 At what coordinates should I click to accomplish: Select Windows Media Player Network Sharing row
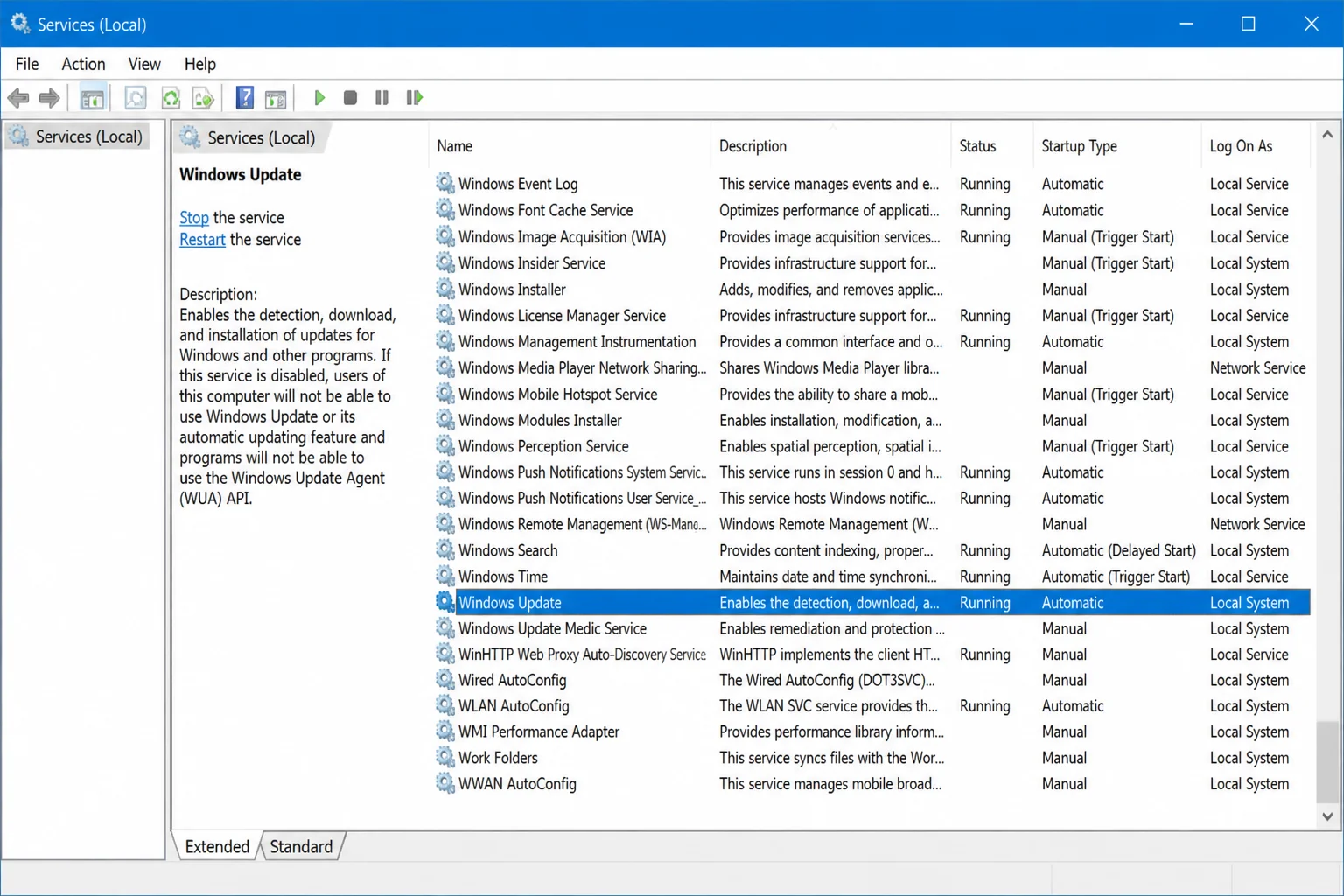[872, 367]
